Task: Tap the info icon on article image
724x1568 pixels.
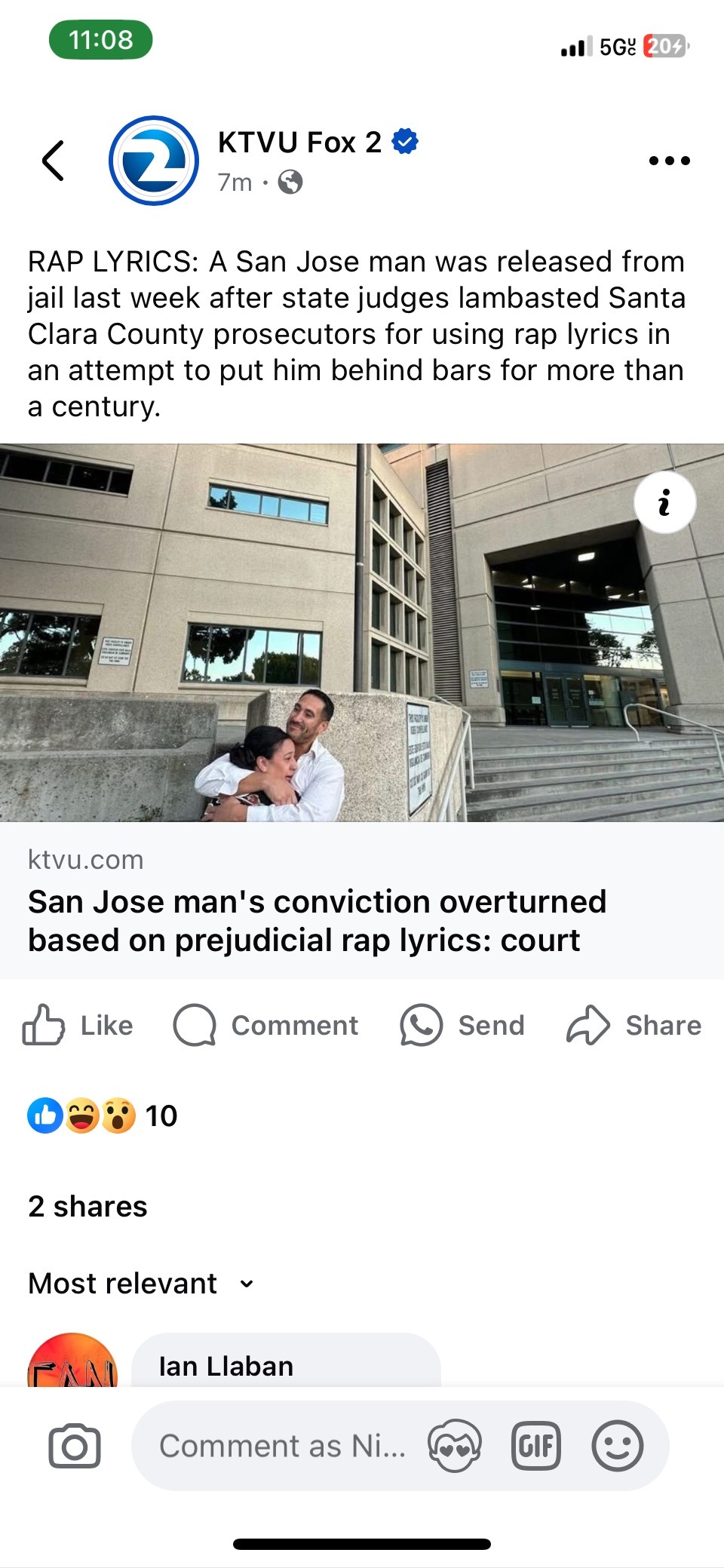Action: tap(664, 502)
